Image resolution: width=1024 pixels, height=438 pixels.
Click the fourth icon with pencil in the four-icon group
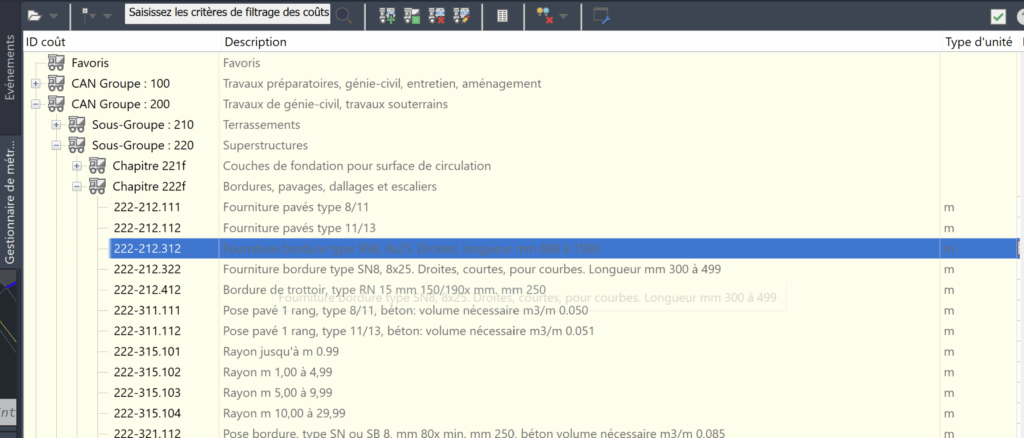460,15
